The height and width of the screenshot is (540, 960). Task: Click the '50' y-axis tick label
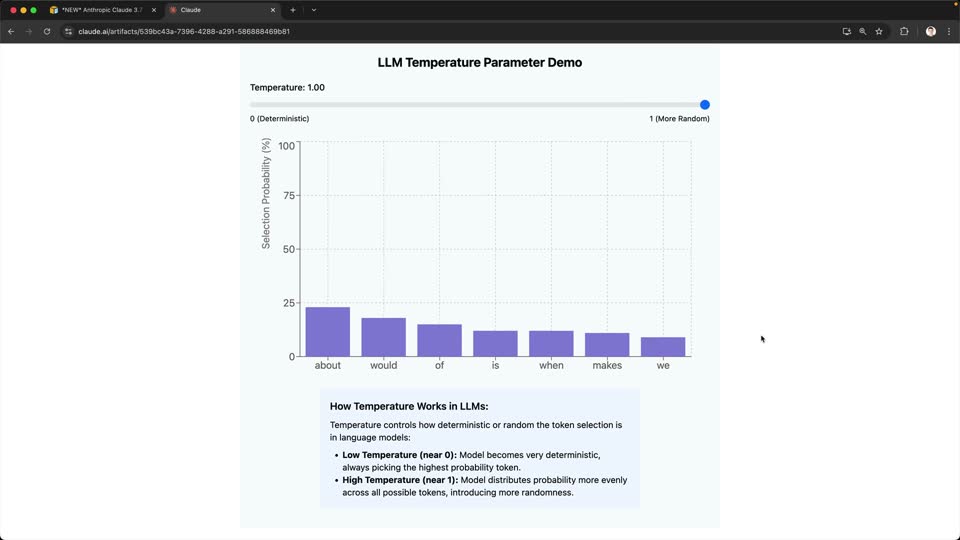click(289, 249)
